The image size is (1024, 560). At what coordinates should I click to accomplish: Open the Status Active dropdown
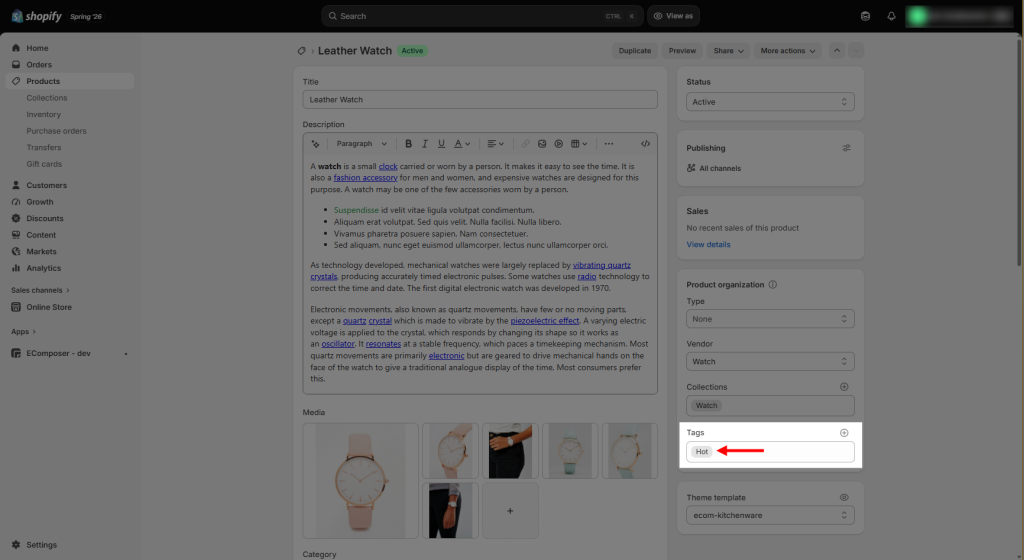(770, 102)
